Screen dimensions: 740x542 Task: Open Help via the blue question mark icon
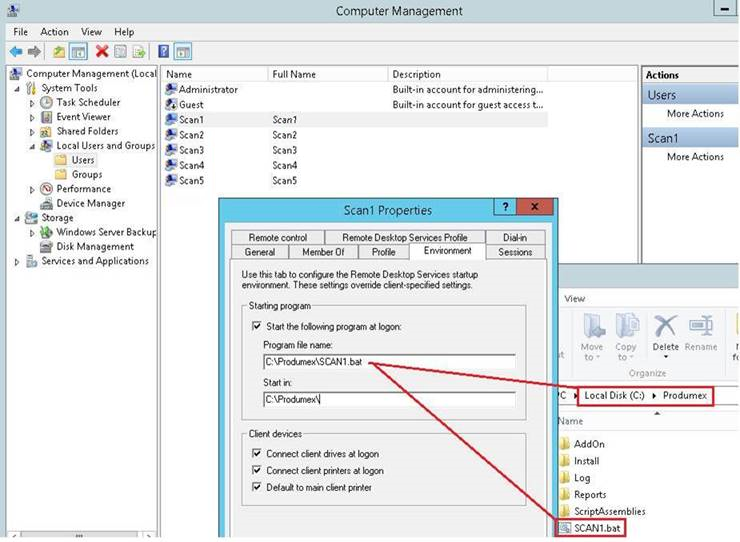(163, 52)
